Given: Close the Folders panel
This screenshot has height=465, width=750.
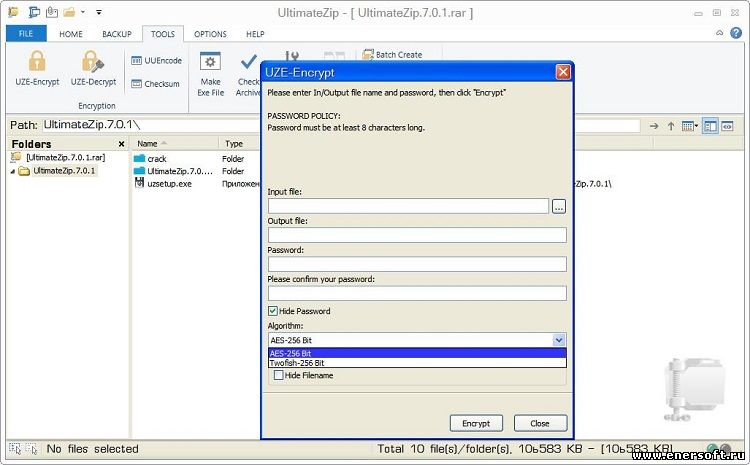Looking at the screenshot, I should (x=121, y=144).
